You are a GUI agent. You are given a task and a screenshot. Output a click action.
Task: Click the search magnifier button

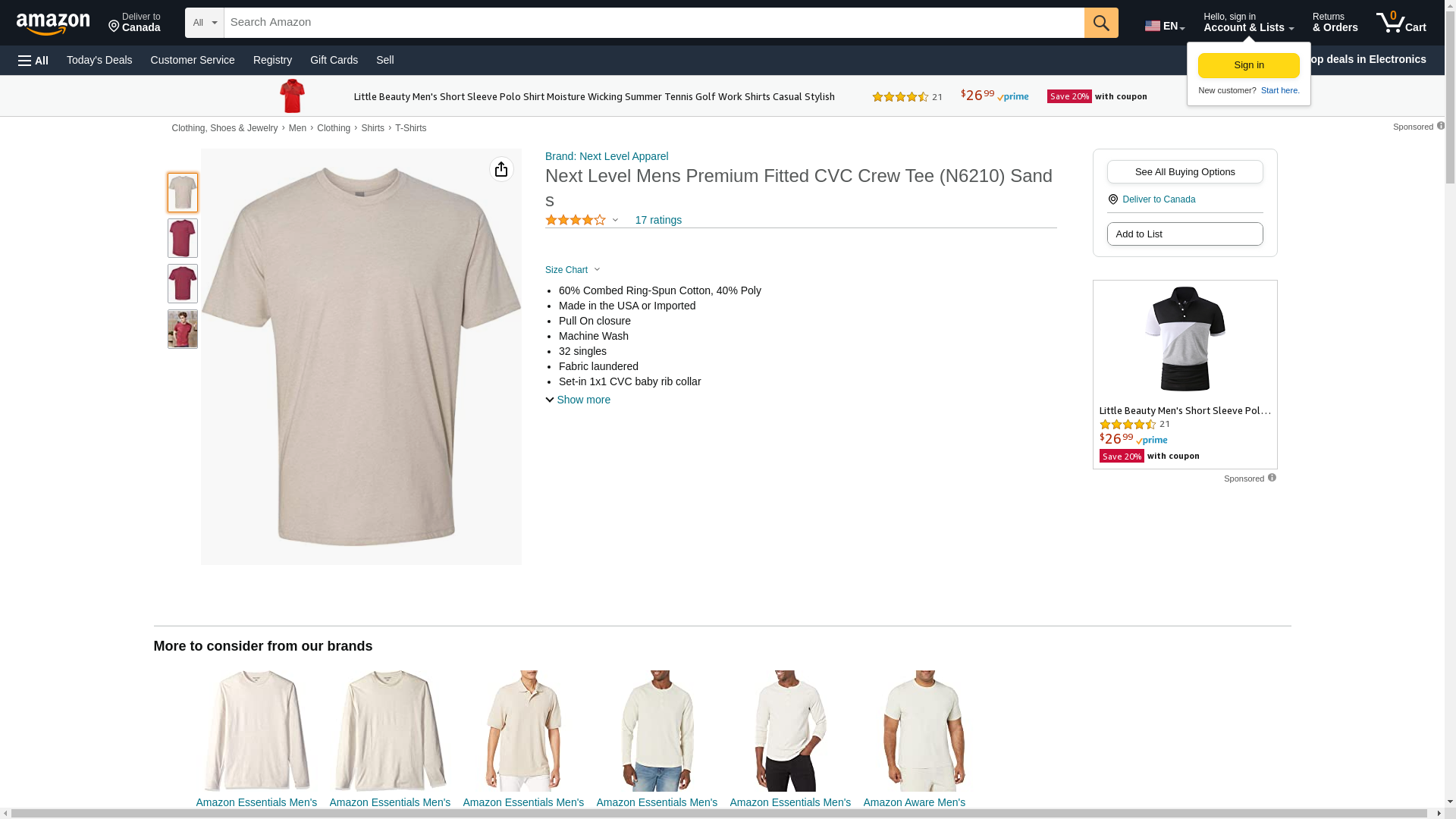(x=1100, y=23)
